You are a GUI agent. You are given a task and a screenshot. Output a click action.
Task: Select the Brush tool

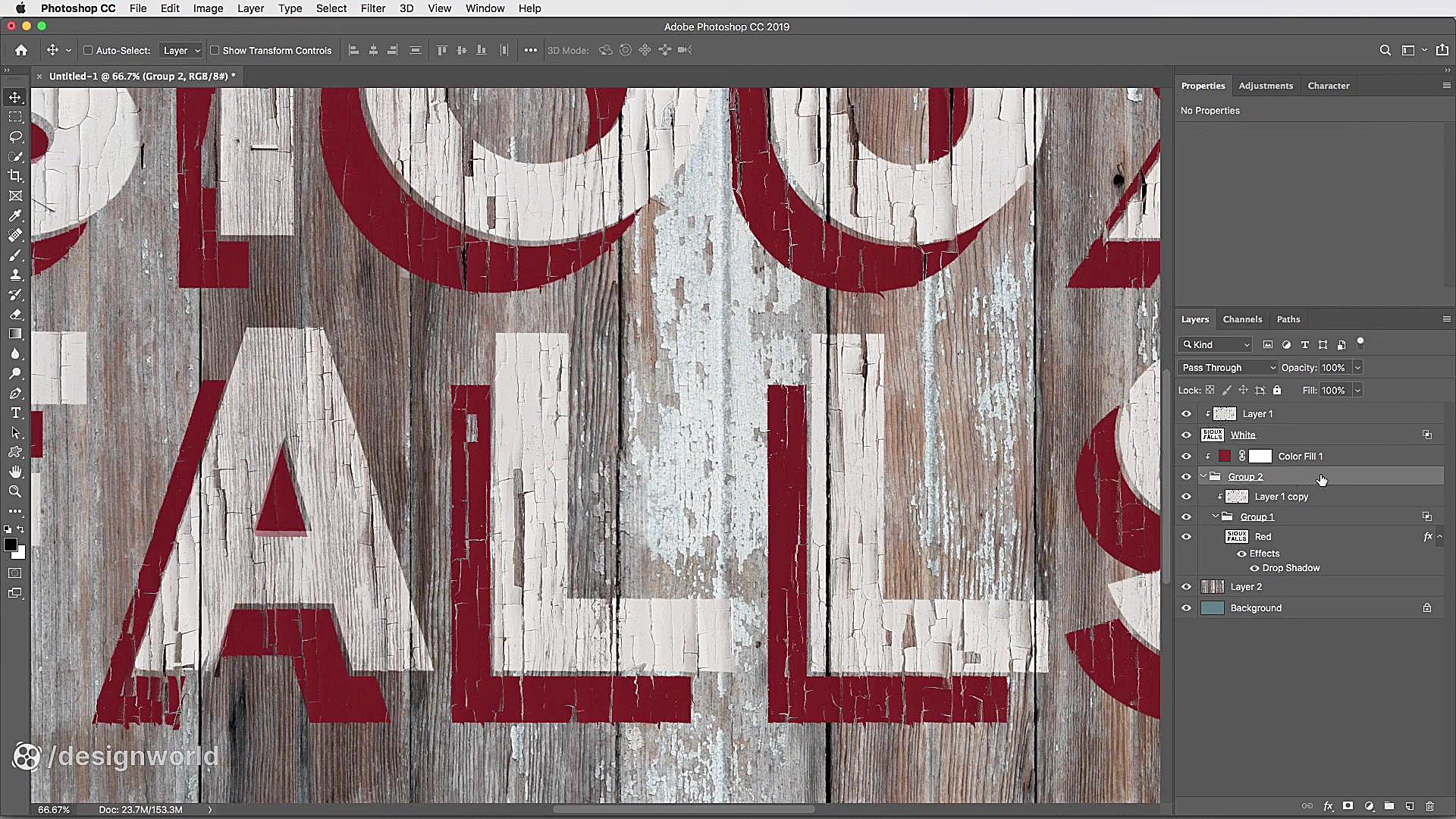[15, 255]
